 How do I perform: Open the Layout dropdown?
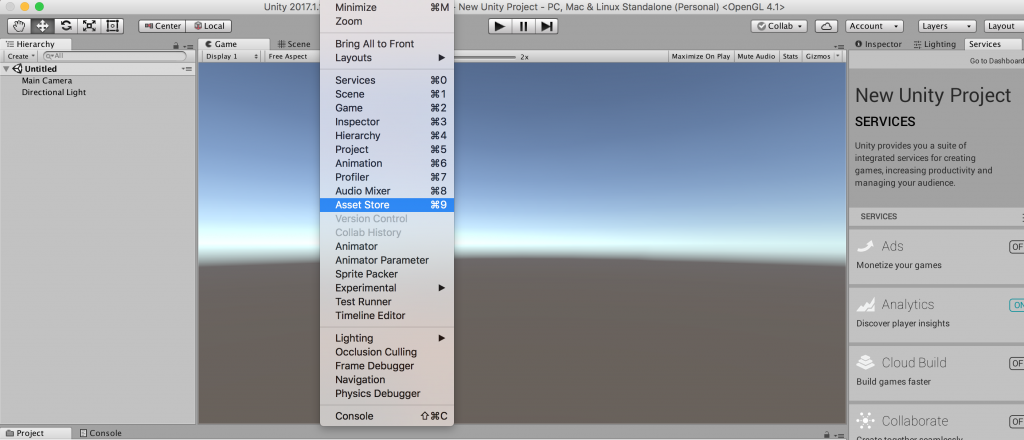tap(1003, 26)
